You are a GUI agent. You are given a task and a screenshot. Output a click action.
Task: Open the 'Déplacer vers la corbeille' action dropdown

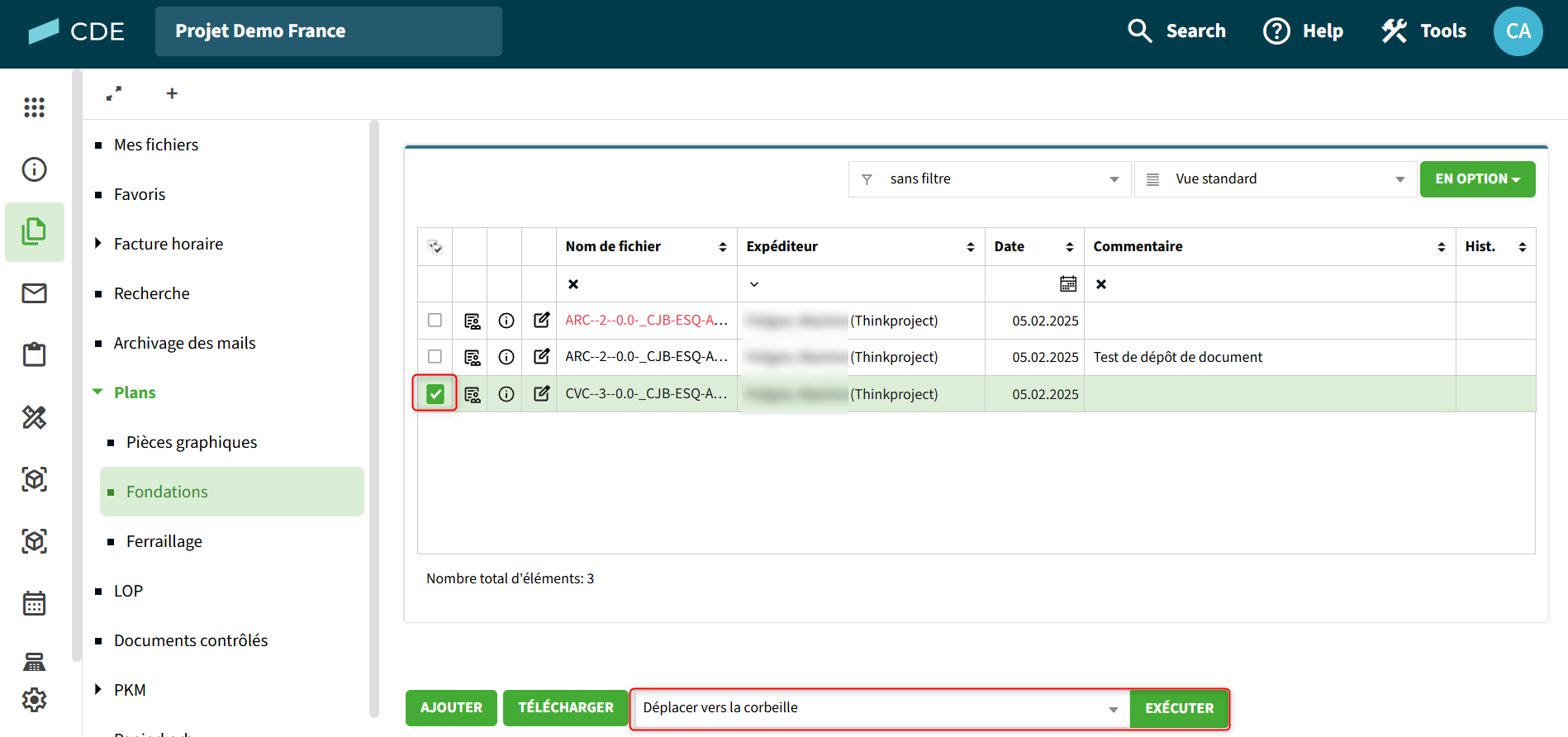point(881,708)
